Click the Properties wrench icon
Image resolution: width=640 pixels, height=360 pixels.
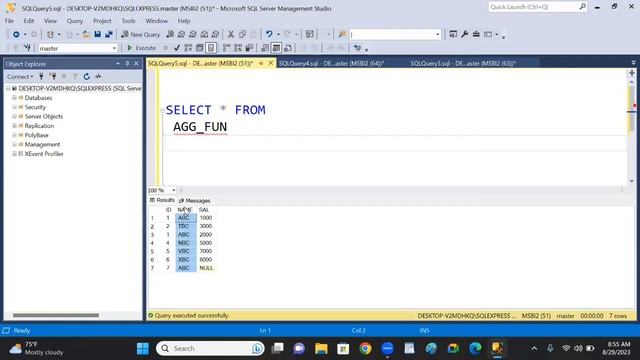(464, 35)
